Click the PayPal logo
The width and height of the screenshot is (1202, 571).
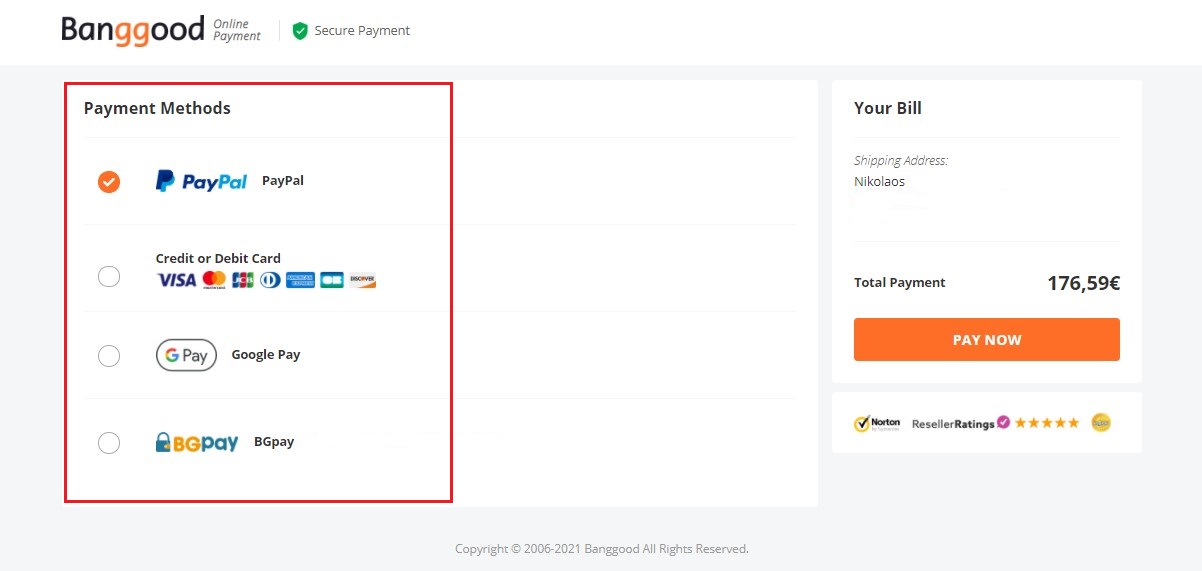coord(201,181)
